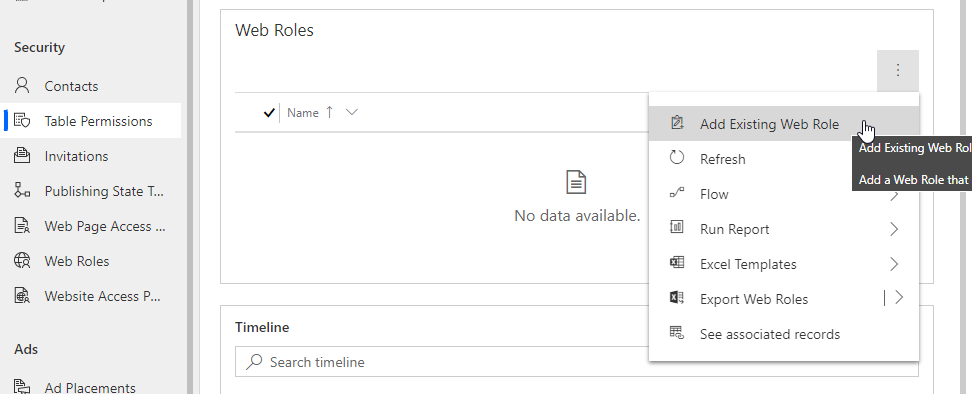Click the Web Roles globe icon in sidebar
The width and height of the screenshot is (972, 394).
pyautogui.click(x=22, y=261)
